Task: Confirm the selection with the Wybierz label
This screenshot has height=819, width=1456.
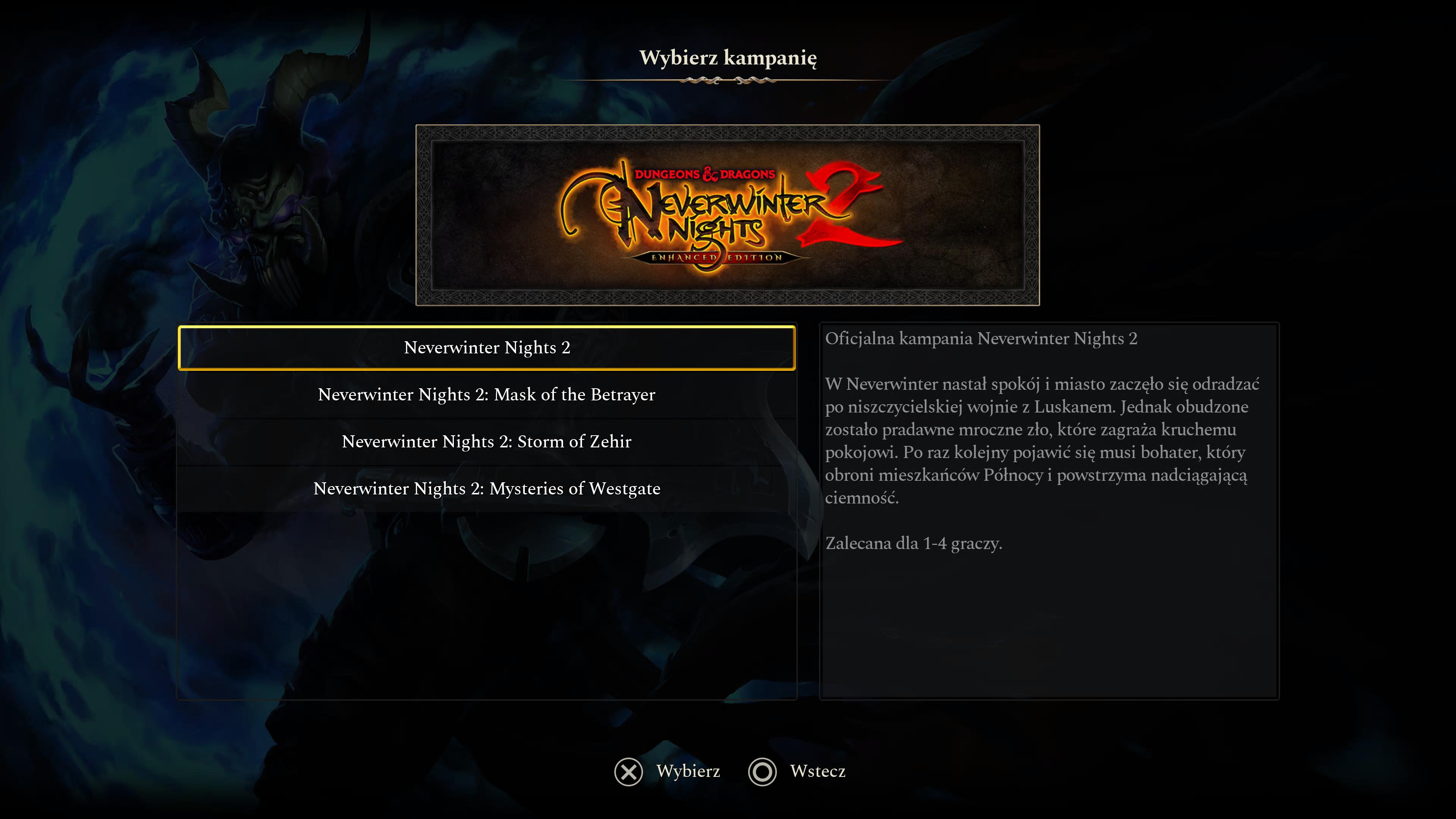Action: click(688, 772)
